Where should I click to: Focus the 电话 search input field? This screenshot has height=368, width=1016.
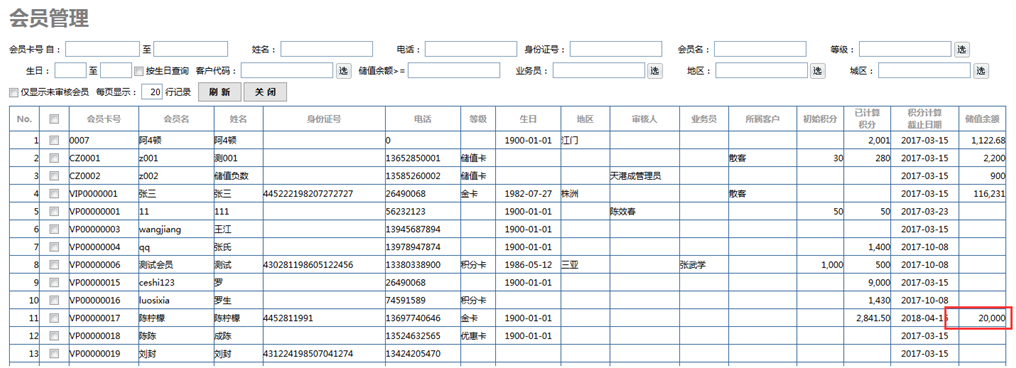click(x=470, y=49)
